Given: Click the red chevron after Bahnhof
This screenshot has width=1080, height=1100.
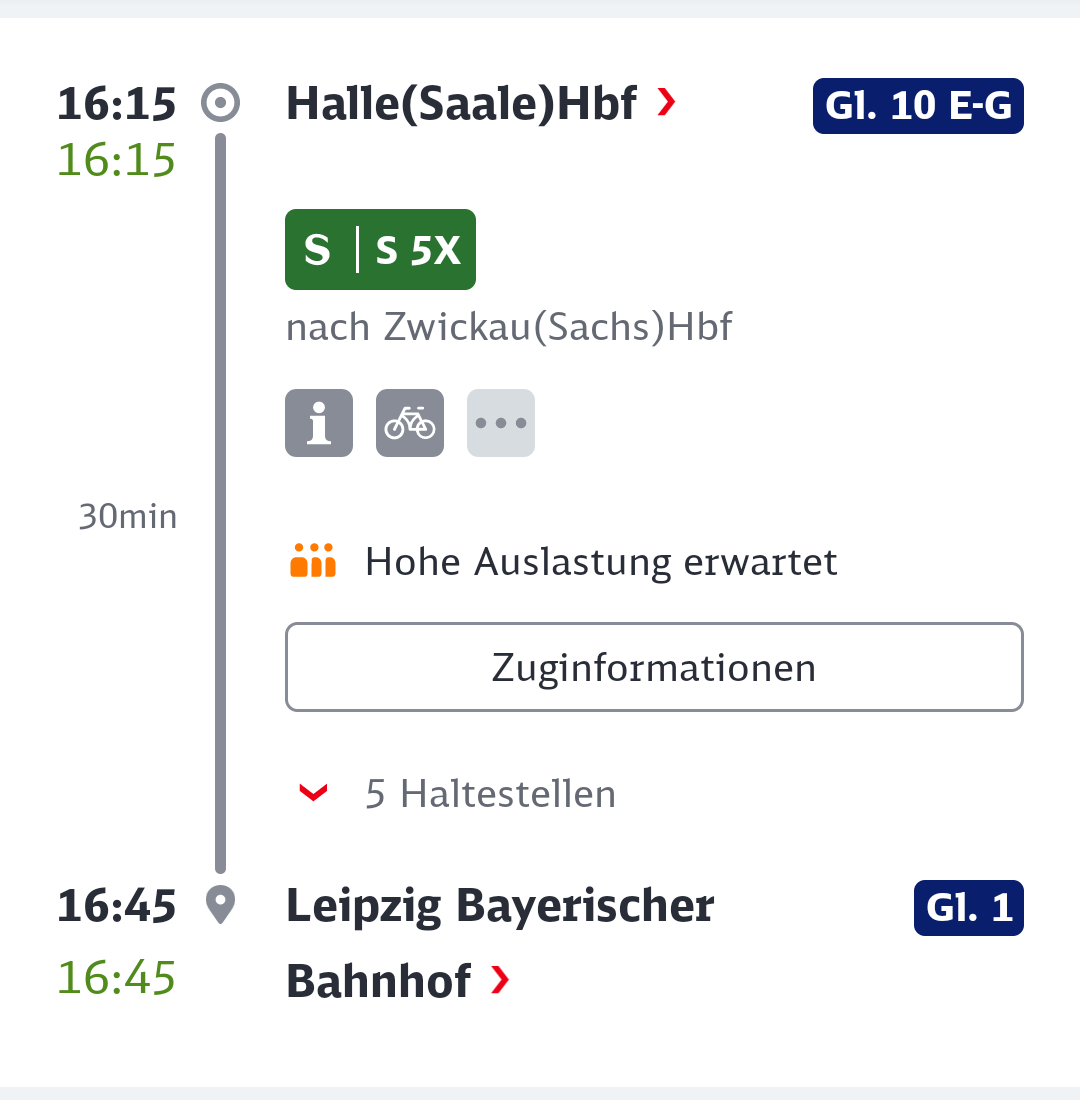Looking at the screenshot, I should [x=500, y=981].
